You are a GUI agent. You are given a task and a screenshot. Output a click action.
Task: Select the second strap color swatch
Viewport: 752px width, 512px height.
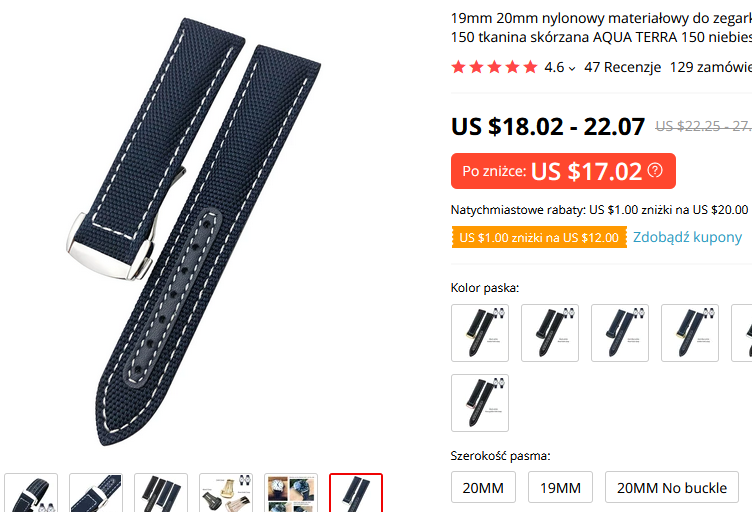(x=550, y=333)
